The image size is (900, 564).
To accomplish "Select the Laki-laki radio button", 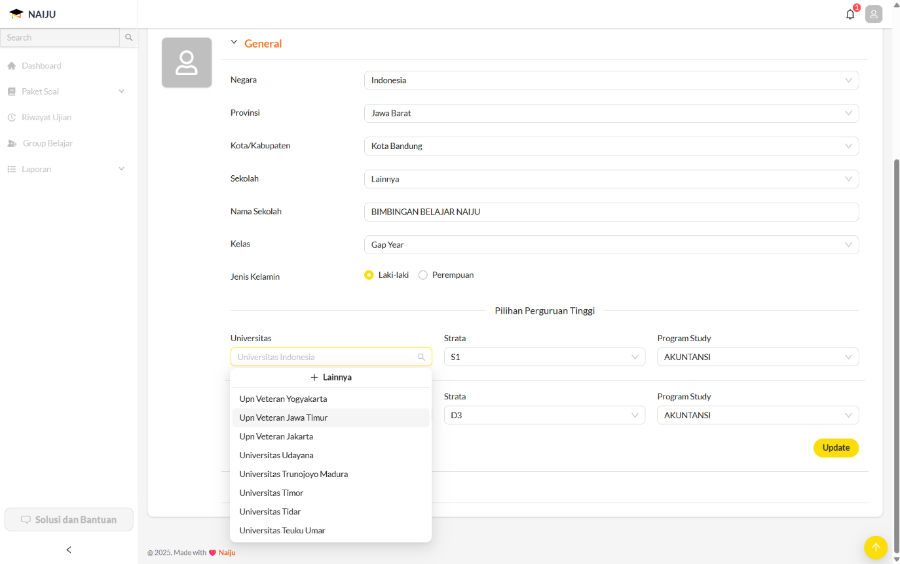I will (368, 275).
